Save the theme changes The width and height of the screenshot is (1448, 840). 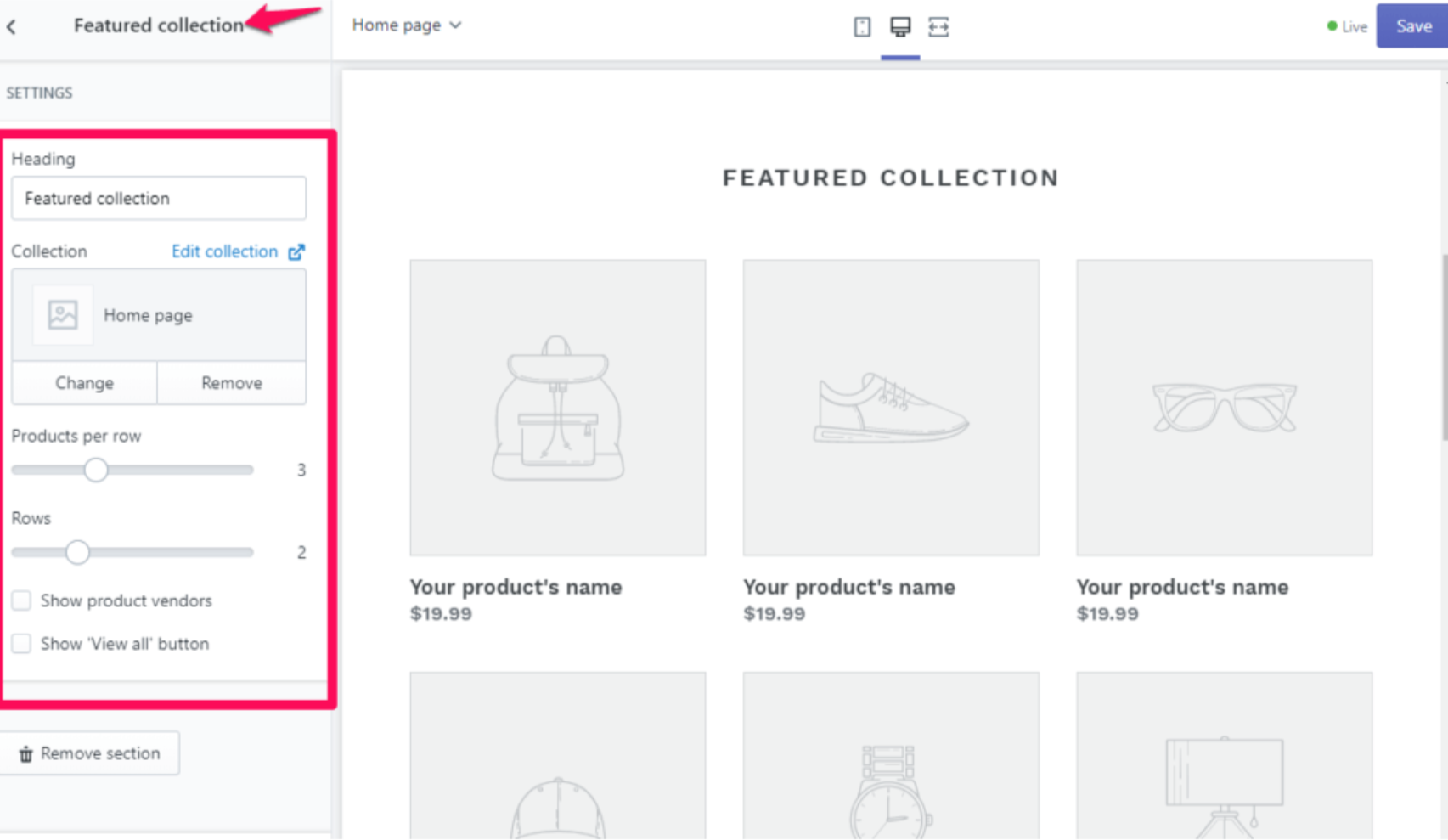tap(1412, 26)
